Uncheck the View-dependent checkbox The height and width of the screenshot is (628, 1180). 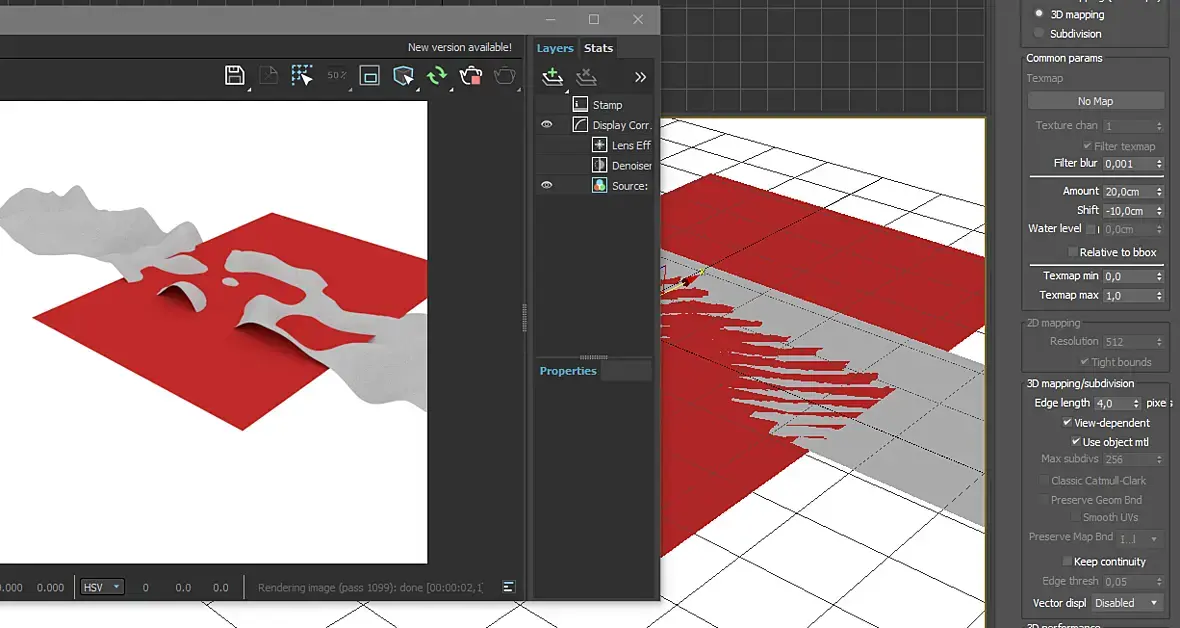(x=1068, y=423)
